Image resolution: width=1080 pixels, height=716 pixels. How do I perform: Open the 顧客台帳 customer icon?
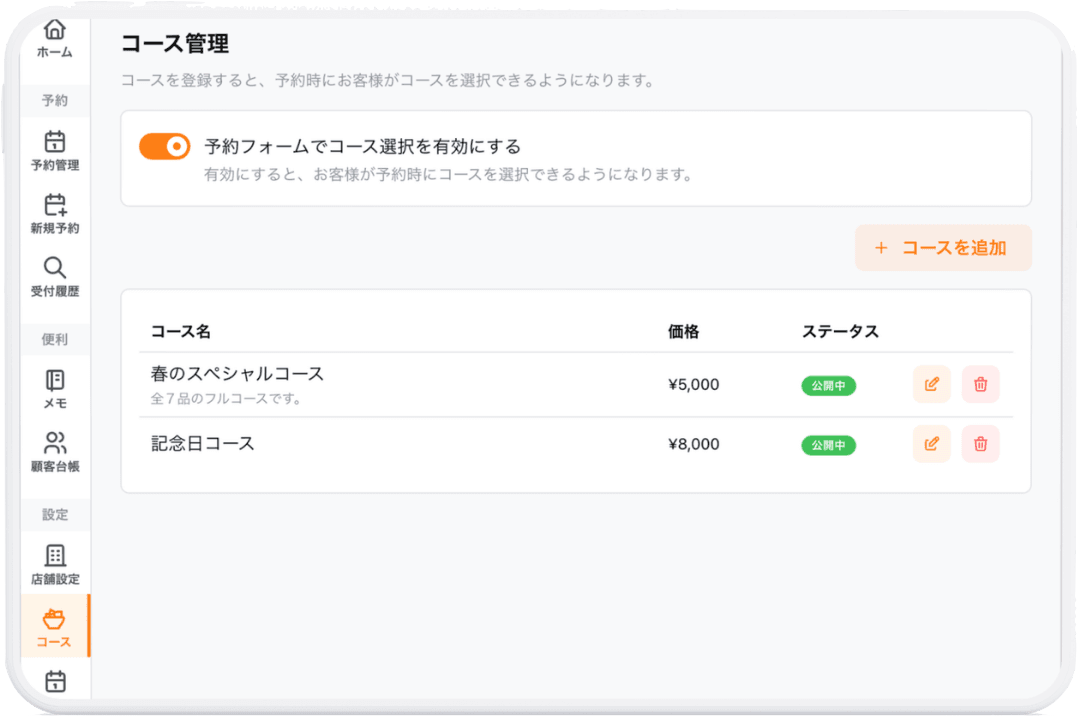[x=55, y=441]
